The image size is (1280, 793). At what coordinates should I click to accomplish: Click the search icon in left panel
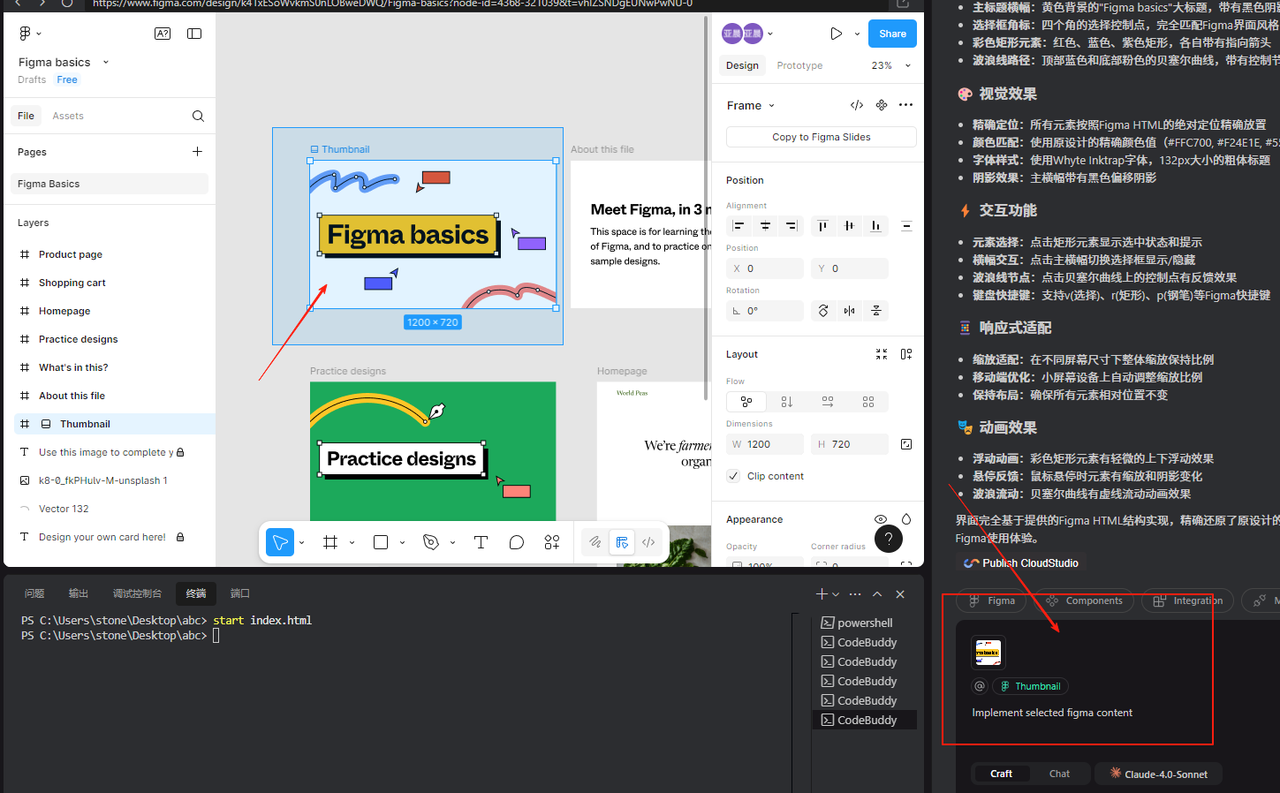tap(198, 116)
